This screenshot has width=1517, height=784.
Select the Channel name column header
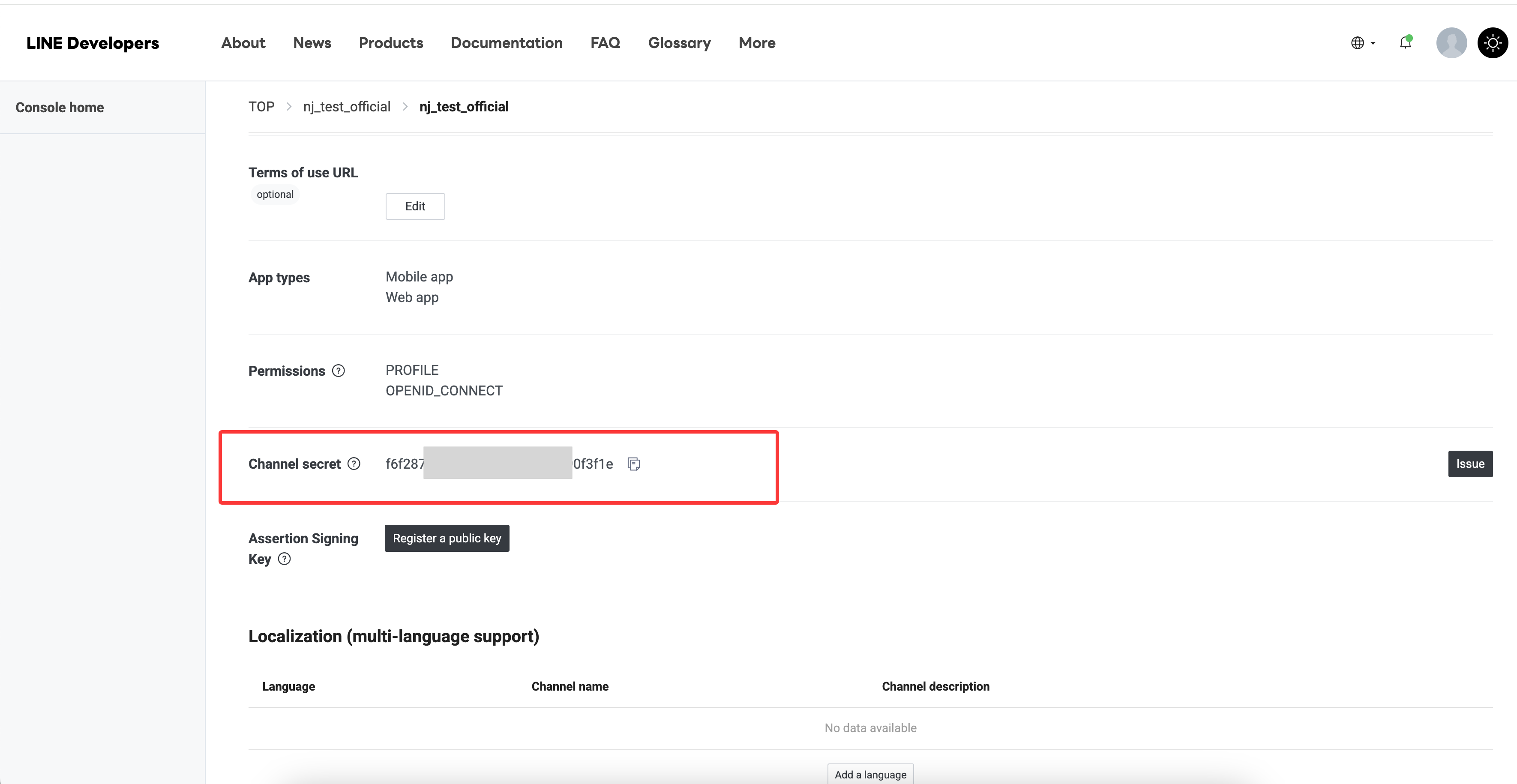(570, 687)
